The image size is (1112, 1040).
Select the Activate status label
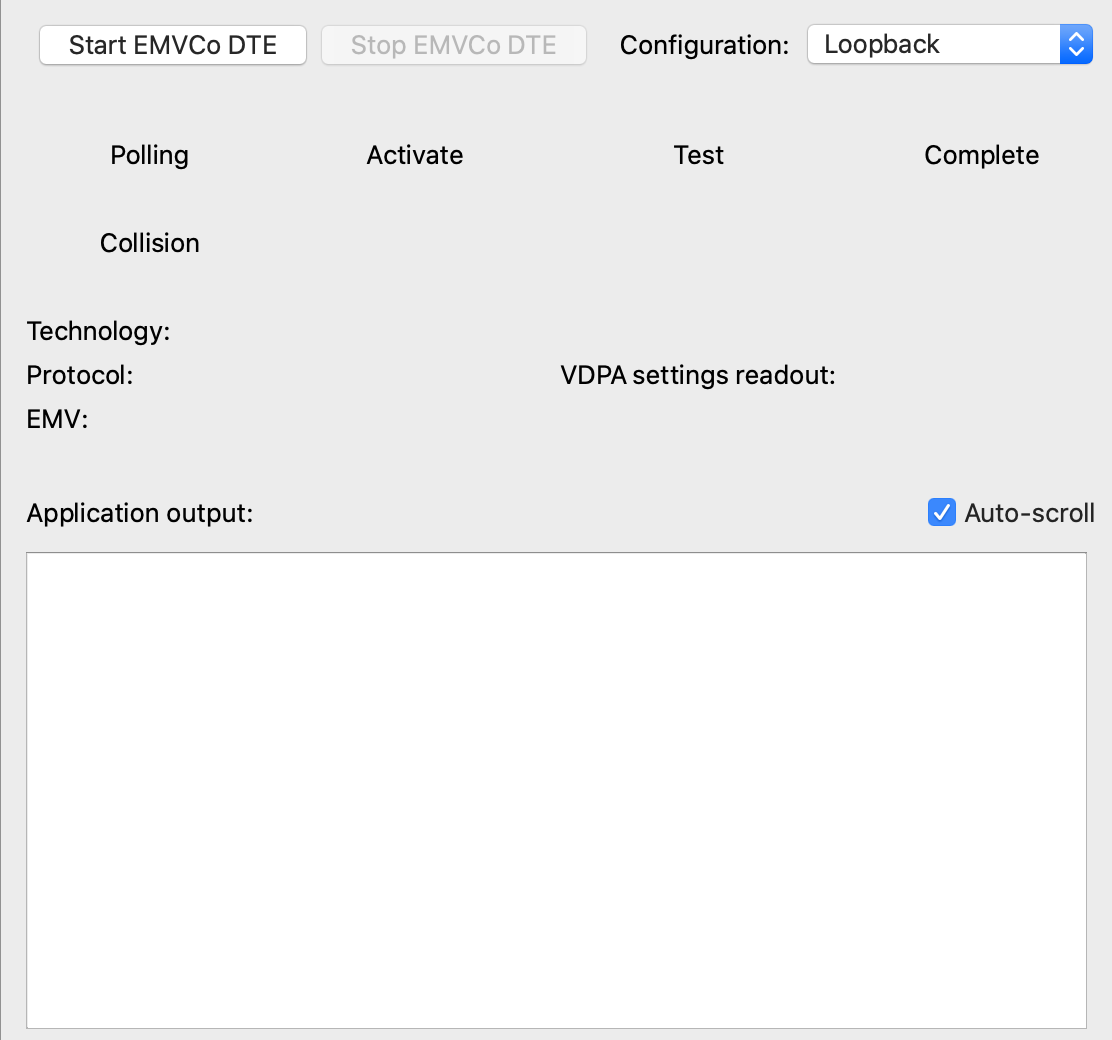[x=415, y=155]
